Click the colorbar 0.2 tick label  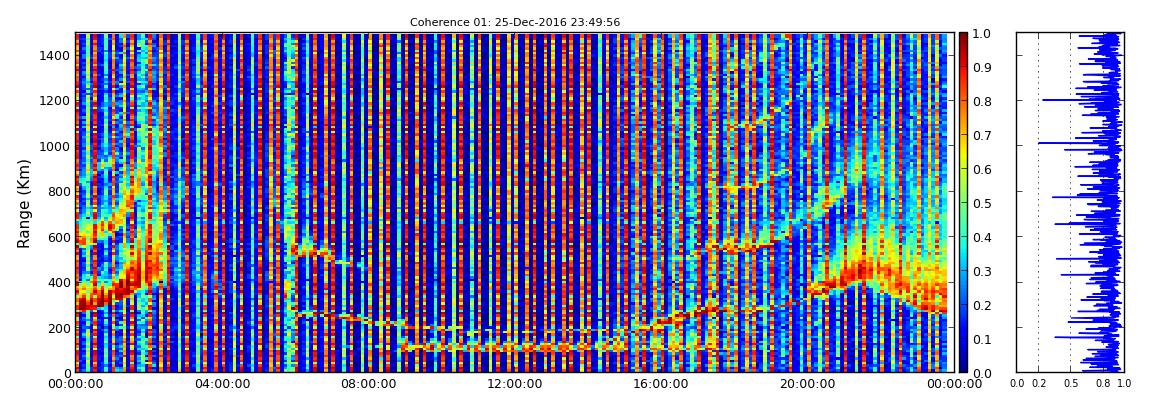tap(982, 305)
